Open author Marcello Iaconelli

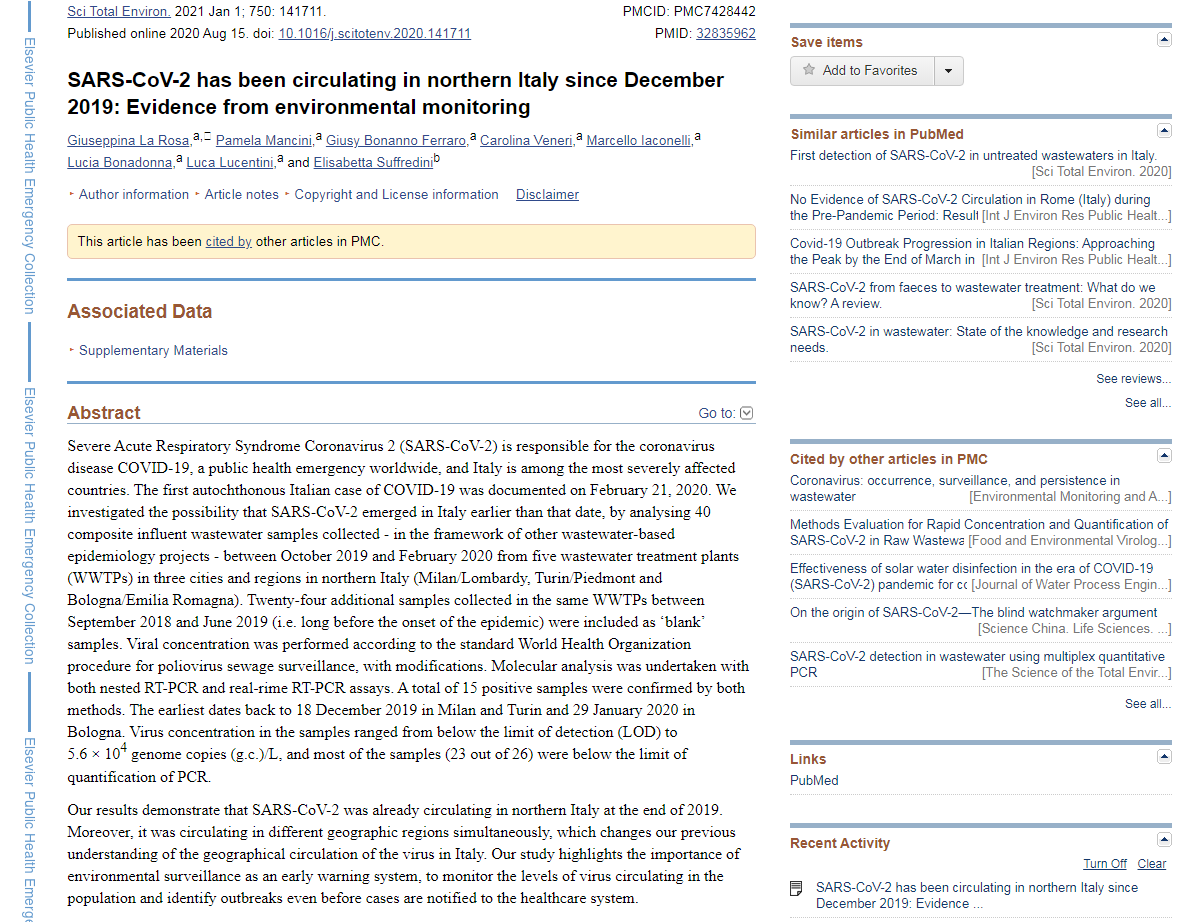pyautogui.click(x=639, y=141)
